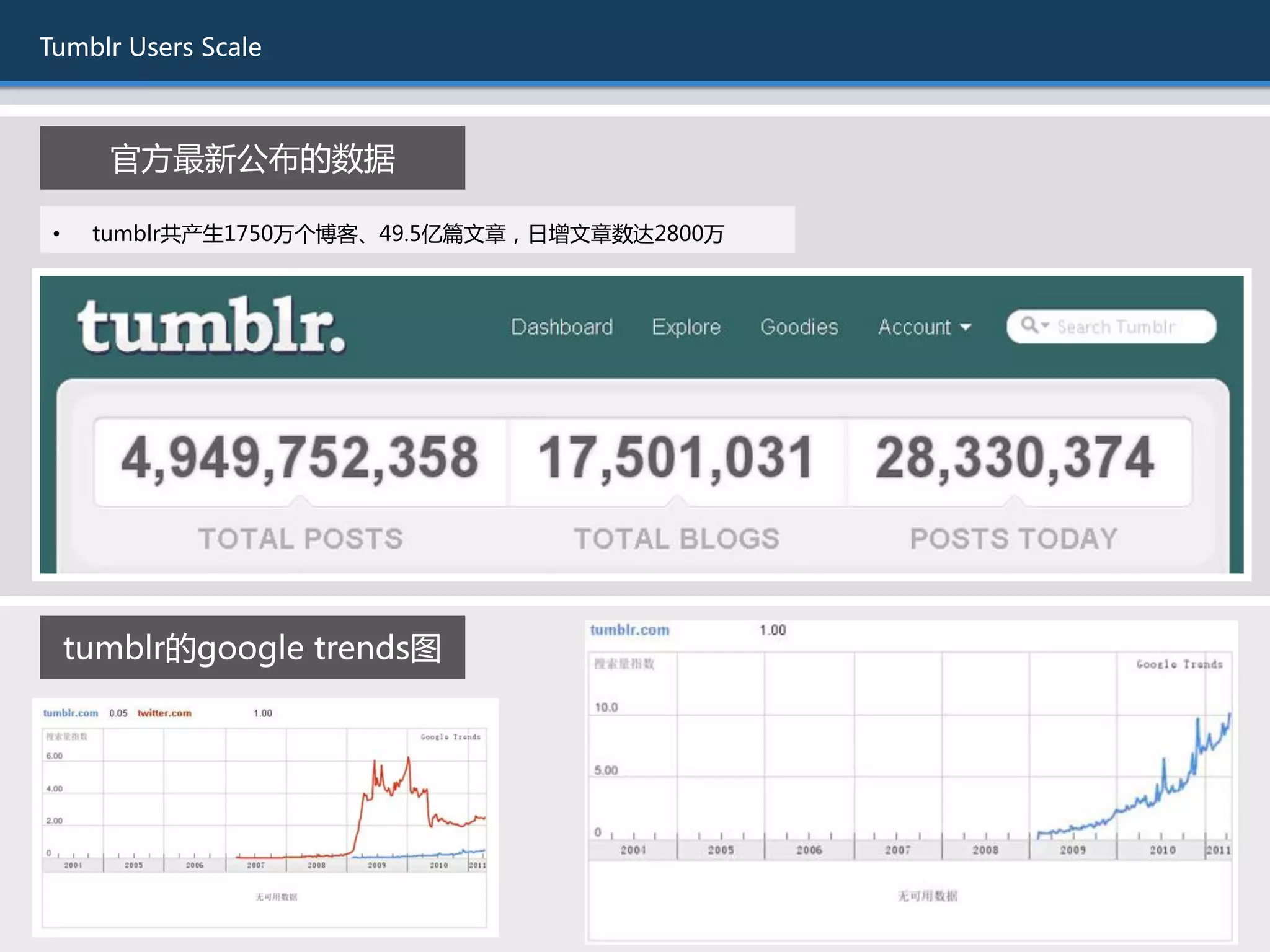This screenshot has height=952, width=1270.
Task: Select the 28,330,374 posts today counter
Action: click(1015, 459)
